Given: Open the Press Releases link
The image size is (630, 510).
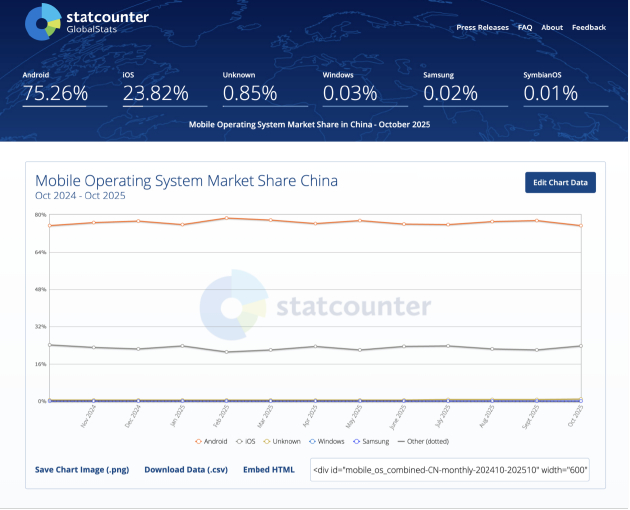Looking at the screenshot, I should pos(482,27).
